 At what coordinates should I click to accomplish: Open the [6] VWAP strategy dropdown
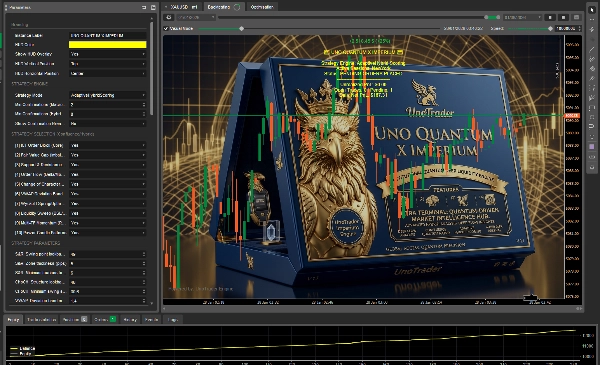click(x=108, y=194)
